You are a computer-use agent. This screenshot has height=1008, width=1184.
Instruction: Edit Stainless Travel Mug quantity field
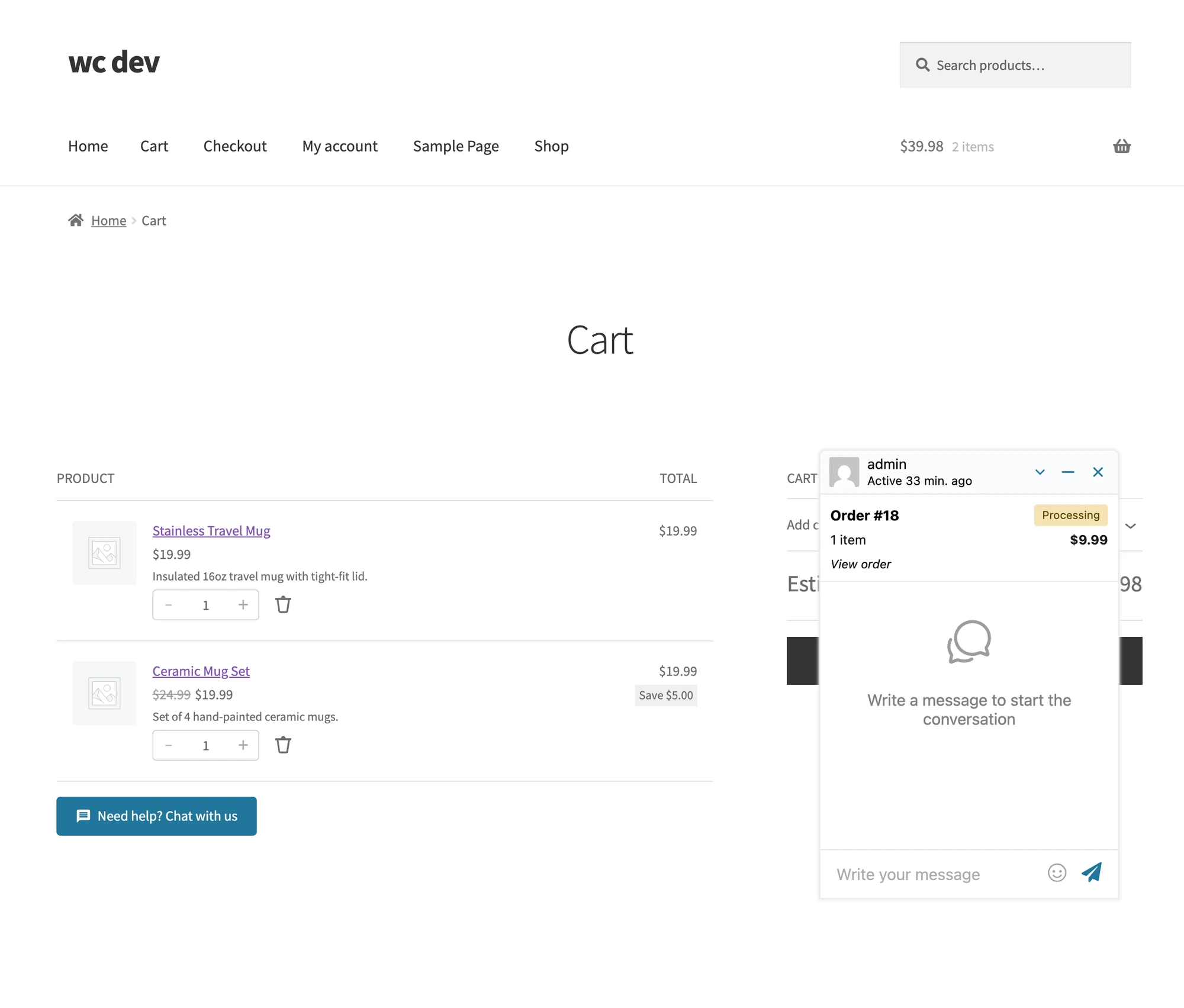[205, 604]
